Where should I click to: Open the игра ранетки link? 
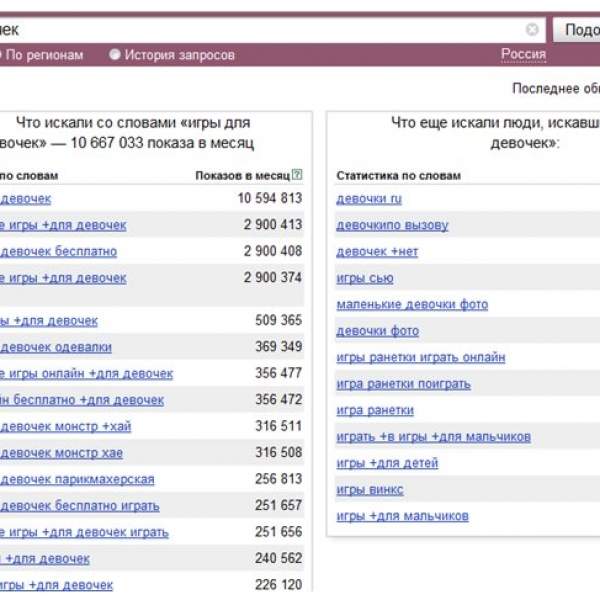[x=375, y=410]
